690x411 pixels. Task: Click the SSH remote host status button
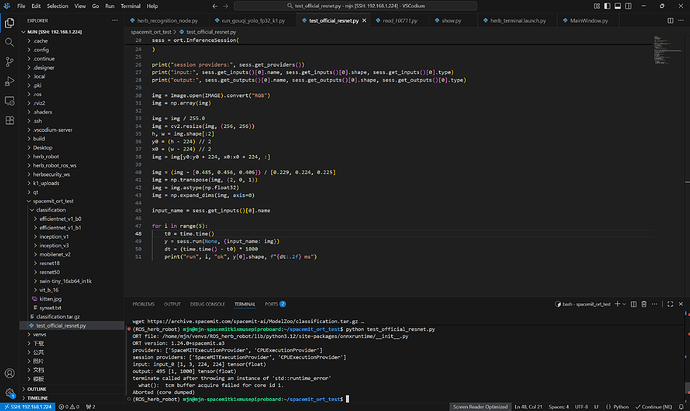pyautogui.click(x=27, y=407)
